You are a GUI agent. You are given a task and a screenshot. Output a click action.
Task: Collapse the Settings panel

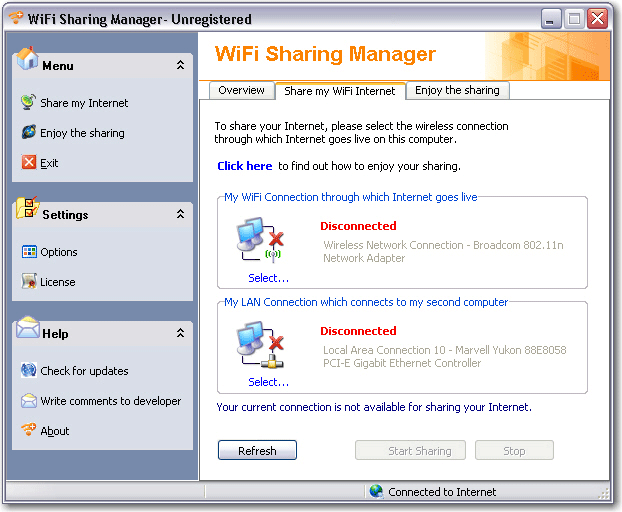click(180, 214)
